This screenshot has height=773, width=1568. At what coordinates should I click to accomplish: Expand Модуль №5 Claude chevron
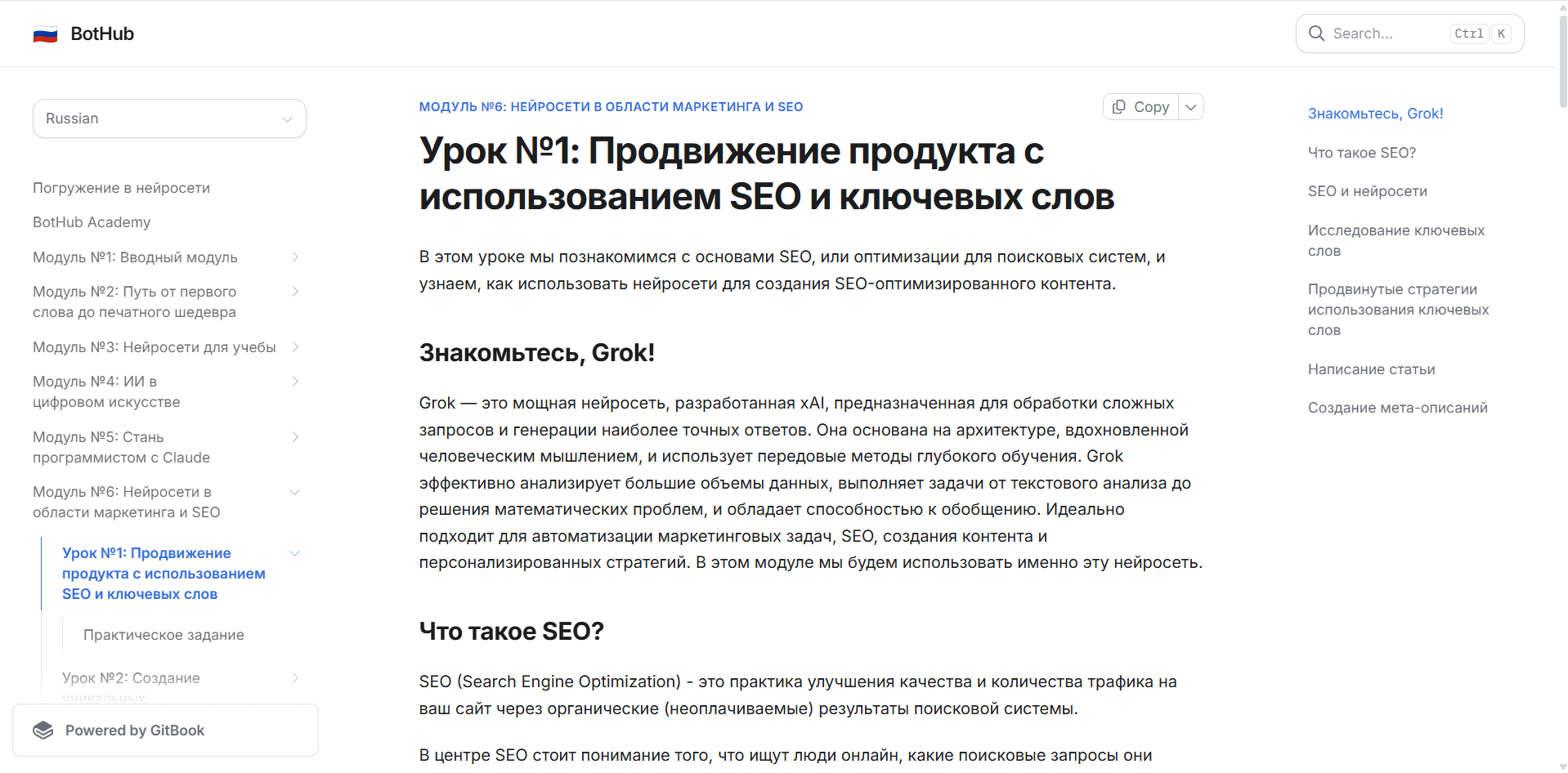coord(295,437)
